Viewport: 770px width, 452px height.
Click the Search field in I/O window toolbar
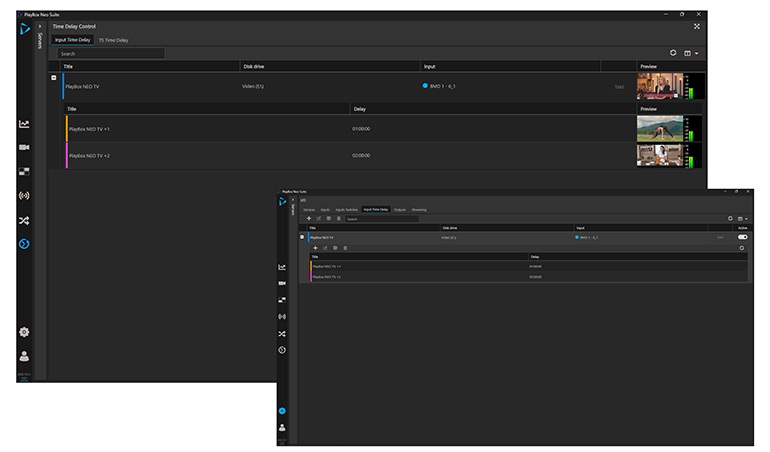(382, 219)
